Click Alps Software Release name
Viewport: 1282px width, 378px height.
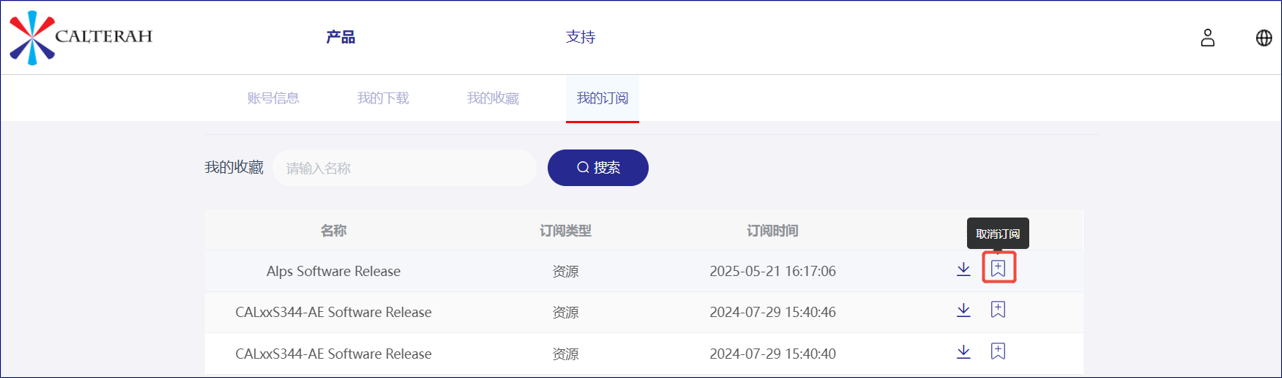point(333,271)
